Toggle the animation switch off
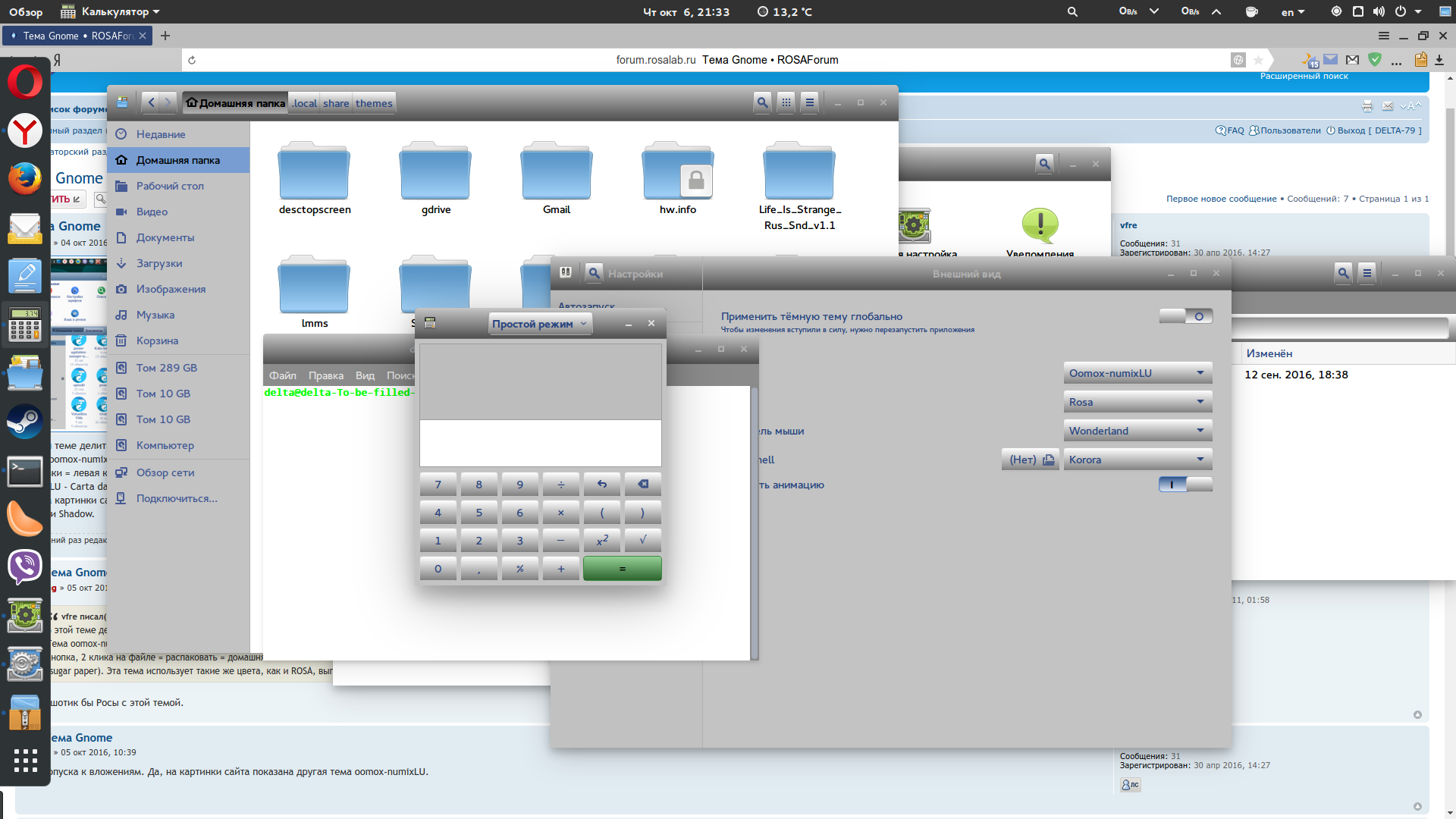1456x819 pixels. tap(1185, 485)
